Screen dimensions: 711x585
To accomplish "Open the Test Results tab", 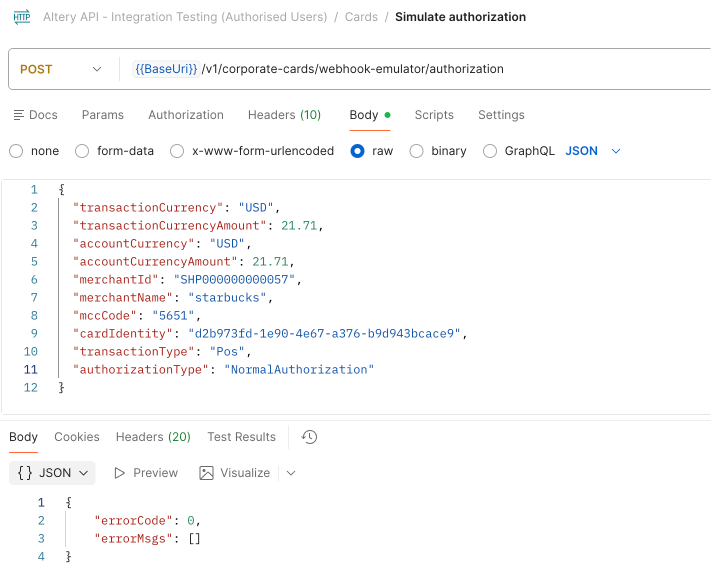I will click(241, 437).
